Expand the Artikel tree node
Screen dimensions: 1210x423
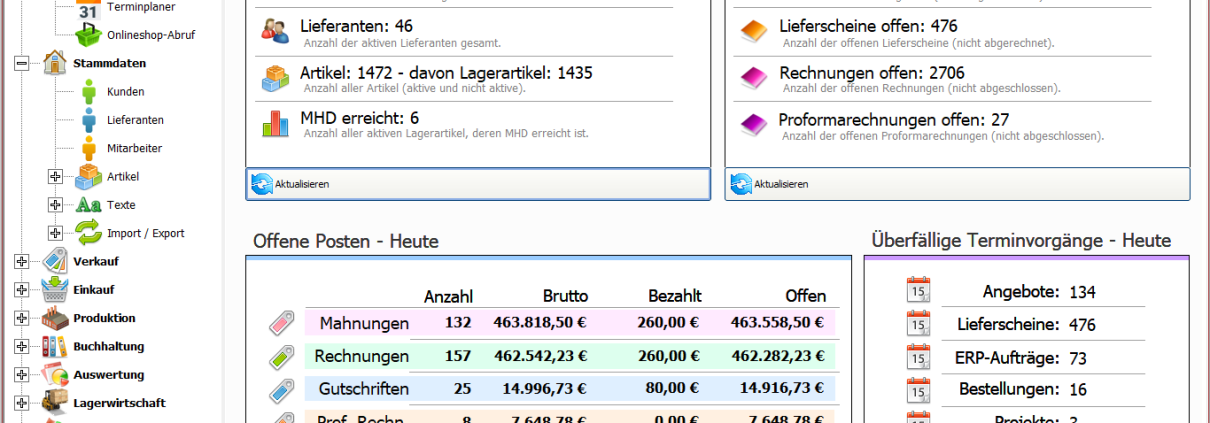click(x=56, y=177)
